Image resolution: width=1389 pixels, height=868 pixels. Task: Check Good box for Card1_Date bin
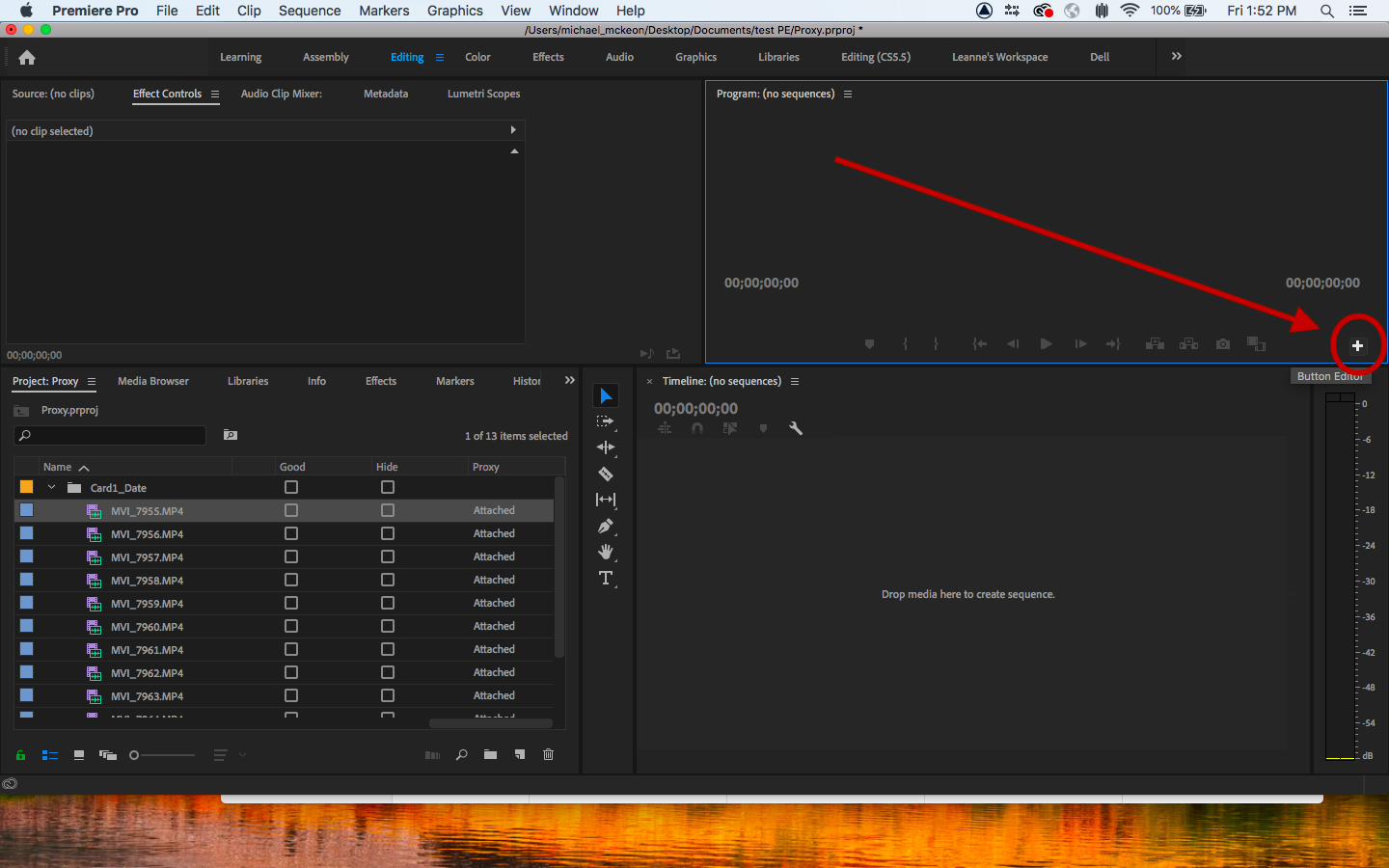(x=291, y=487)
